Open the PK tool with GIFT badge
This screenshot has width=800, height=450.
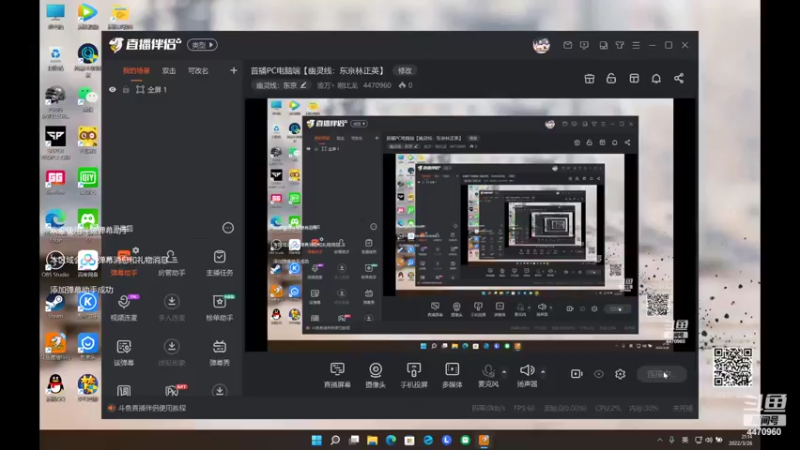[x=173, y=390]
